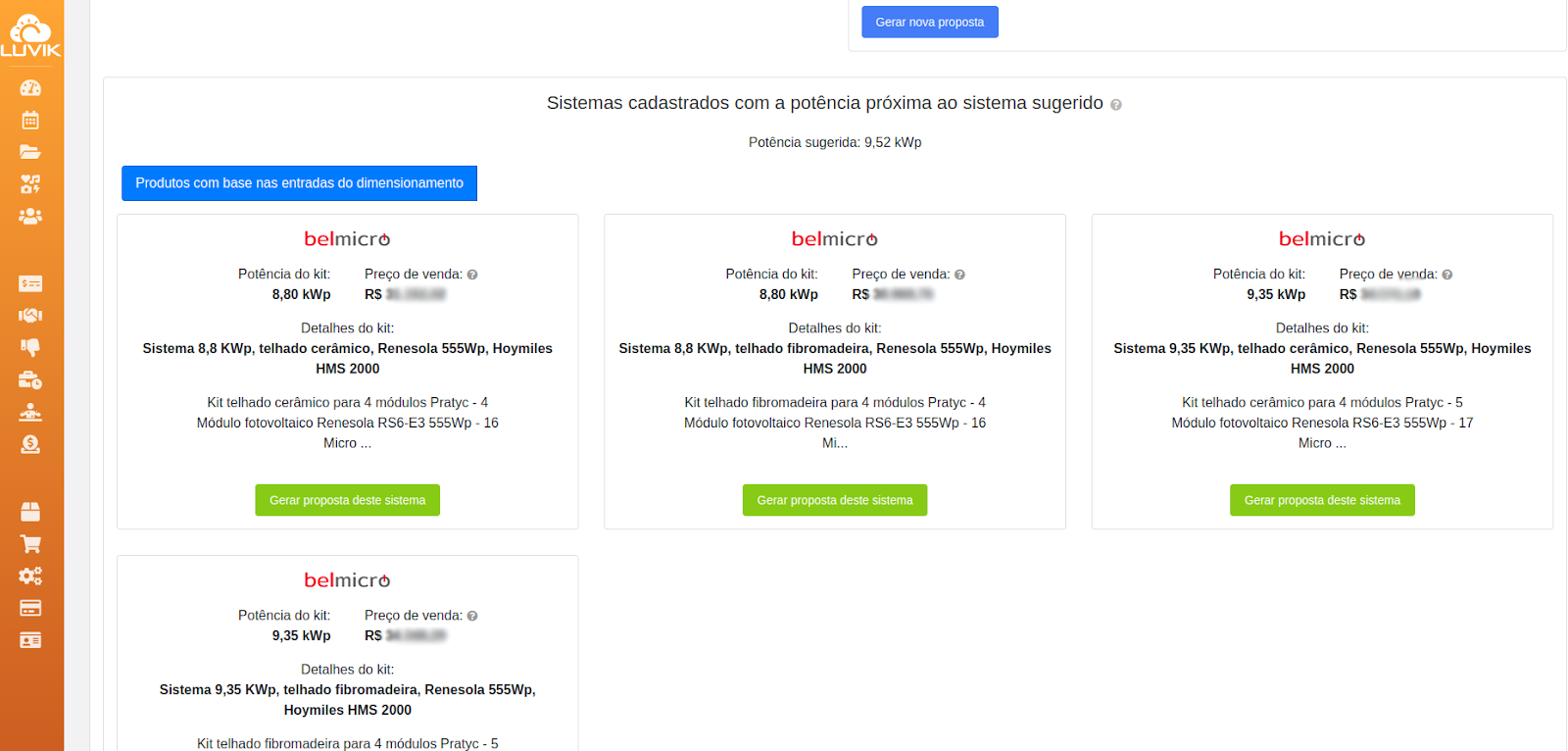This screenshot has height=751, width=1568.
Task: Click the Luvik cloud logo
Action: click(x=30, y=36)
